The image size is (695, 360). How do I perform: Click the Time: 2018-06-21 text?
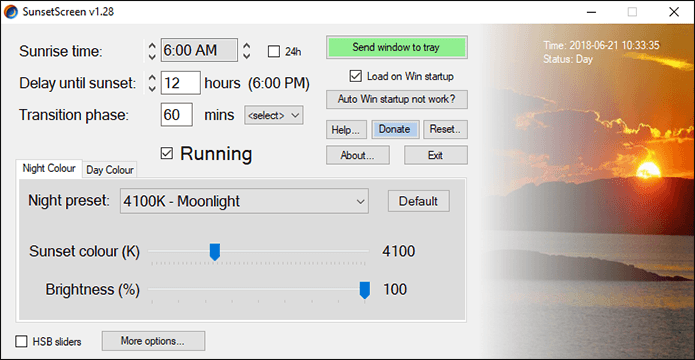[x=601, y=45]
